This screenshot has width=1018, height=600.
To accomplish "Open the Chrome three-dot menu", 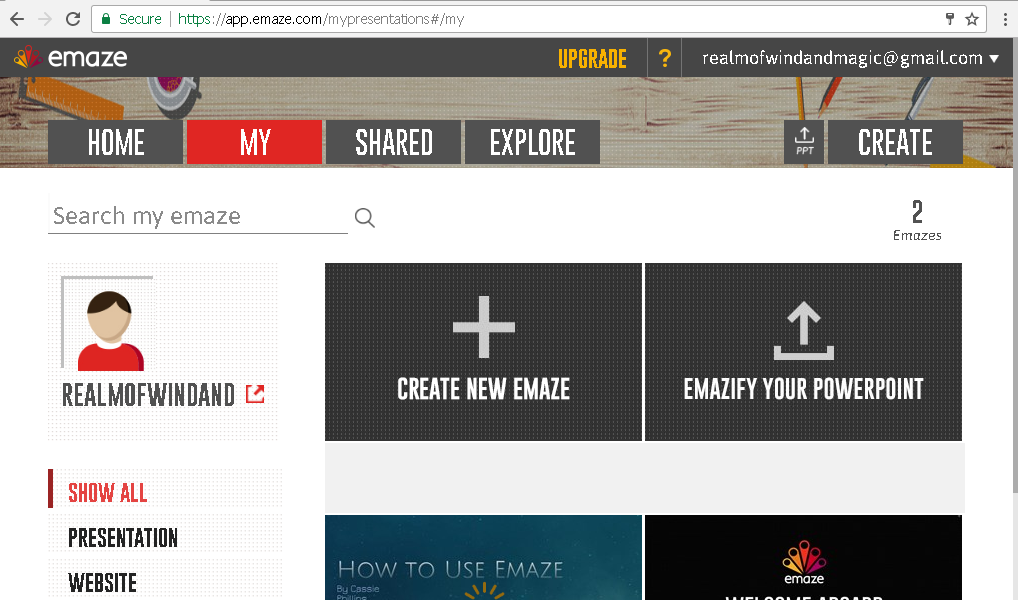I will pos(1004,18).
